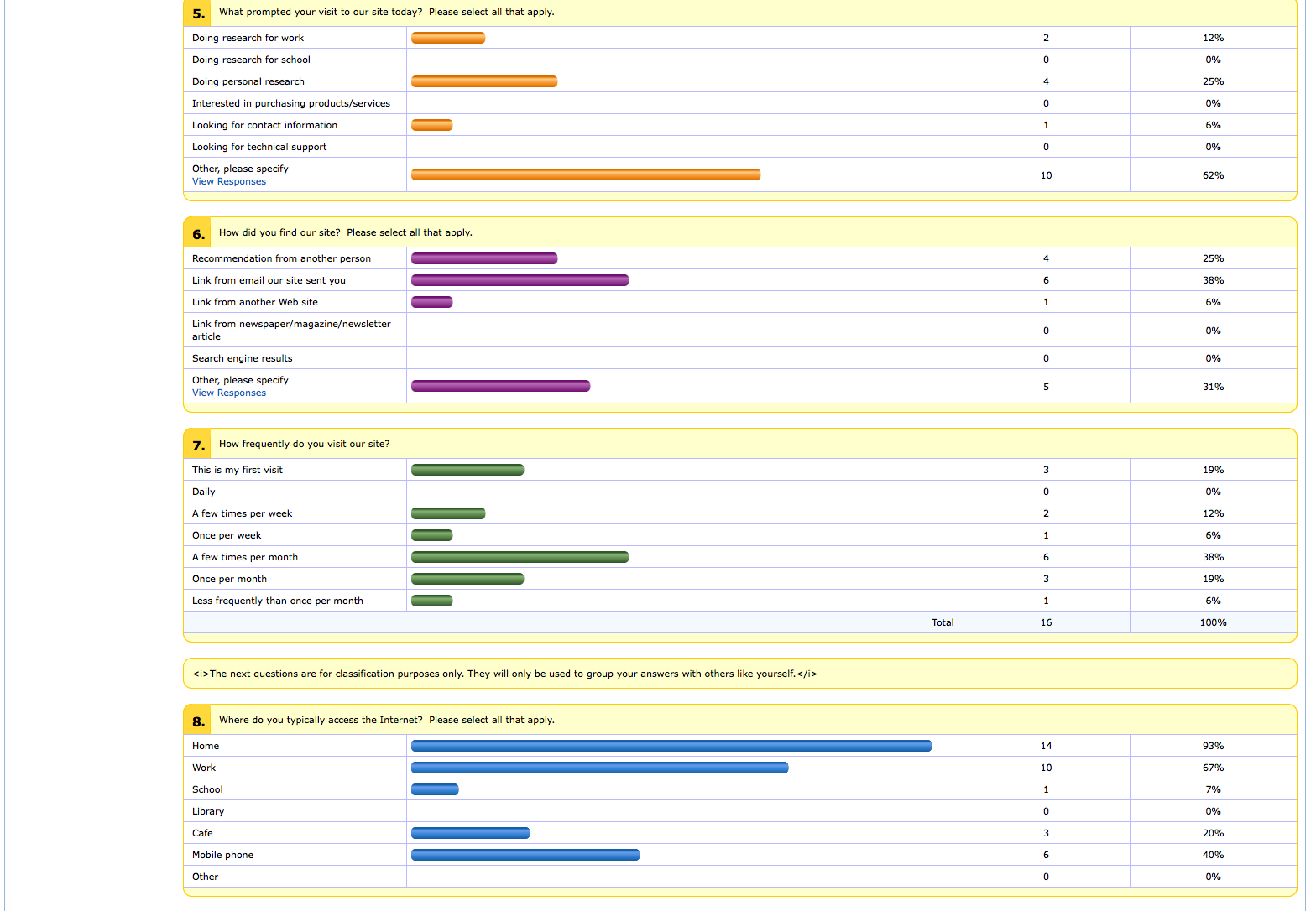Click the 'This is my first visit' label
This screenshot has width=1316, height=911.
[237, 470]
